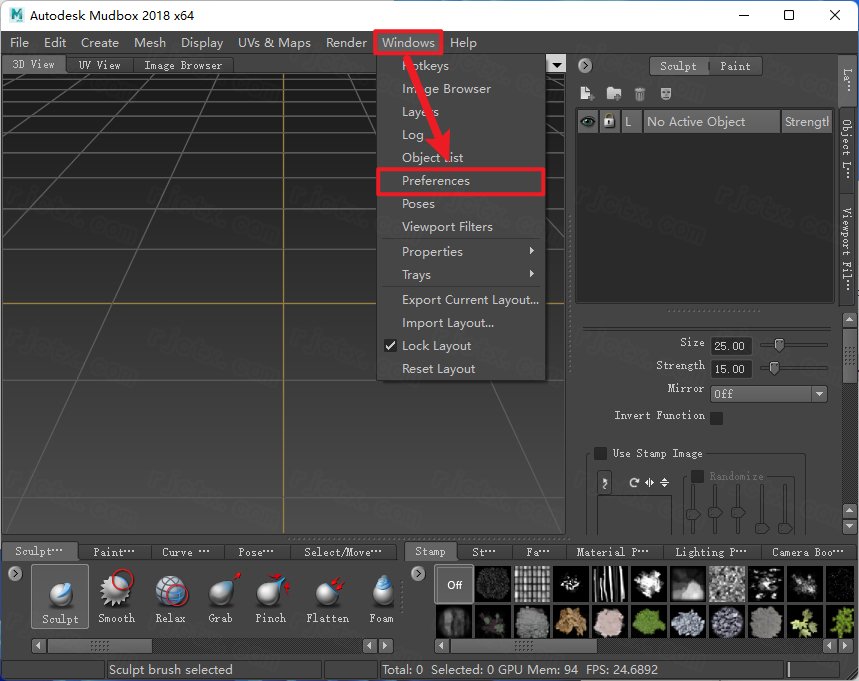The image size is (859, 681).
Task: Click the mask face icon in layers
Action: point(666,94)
